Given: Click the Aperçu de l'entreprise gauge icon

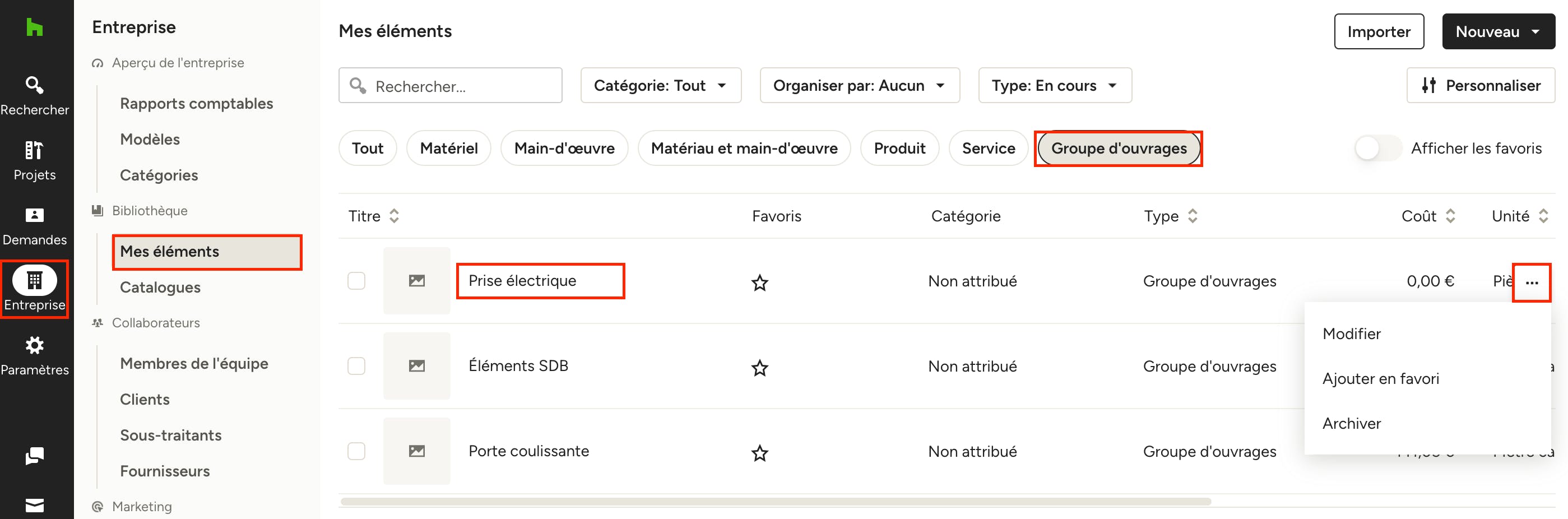Looking at the screenshot, I should pos(98,63).
